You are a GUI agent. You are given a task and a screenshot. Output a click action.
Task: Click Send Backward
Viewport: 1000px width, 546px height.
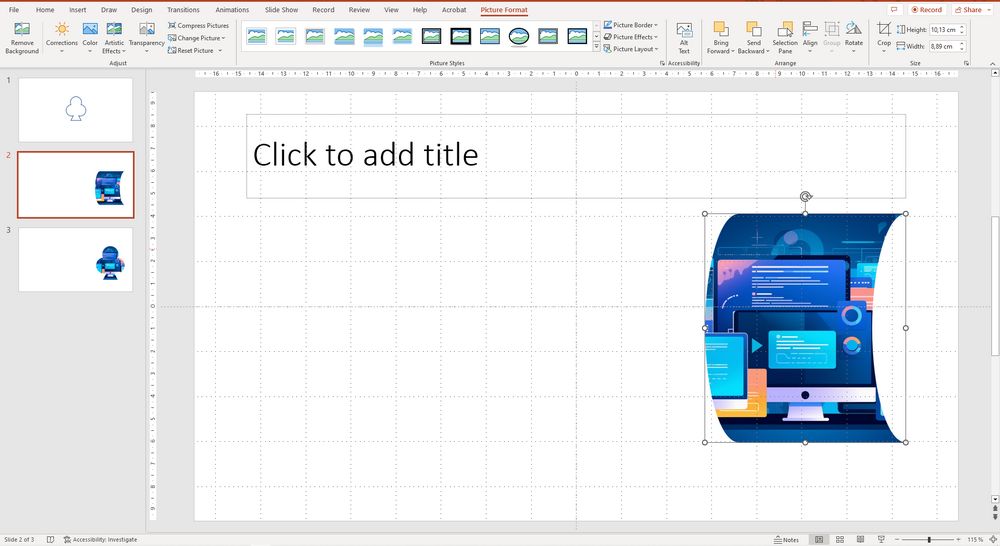754,38
